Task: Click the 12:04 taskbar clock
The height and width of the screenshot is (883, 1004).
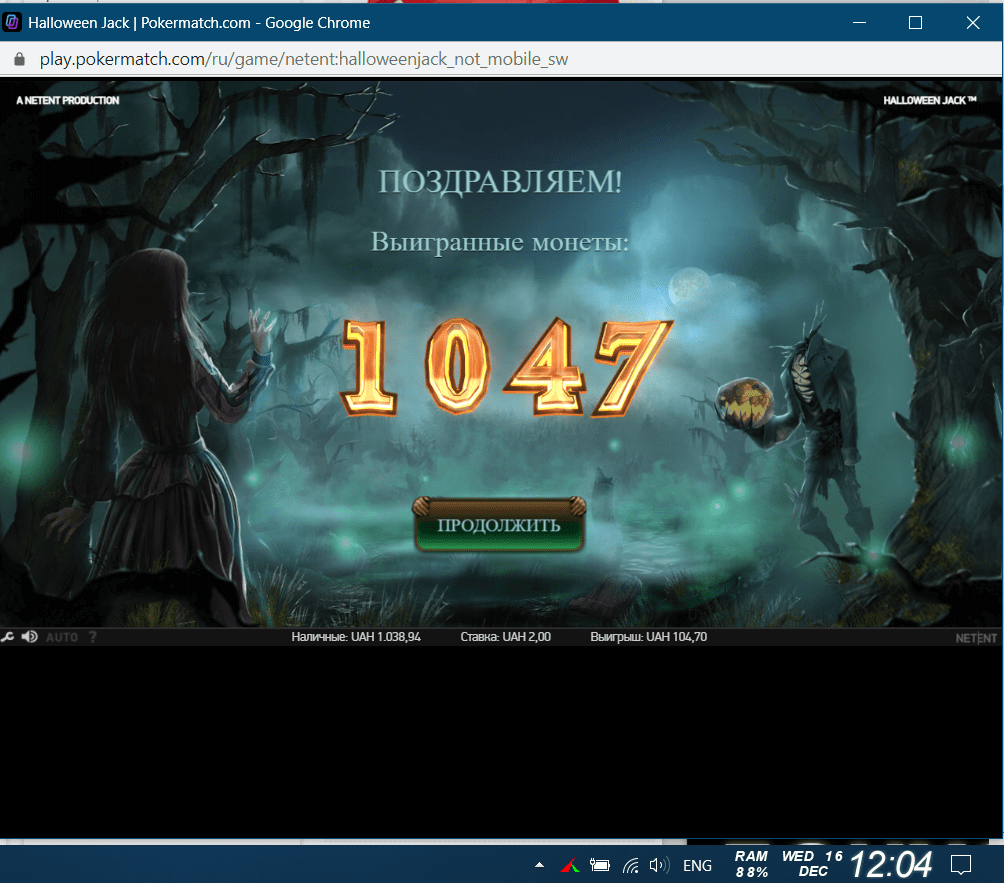Action: tap(891, 864)
